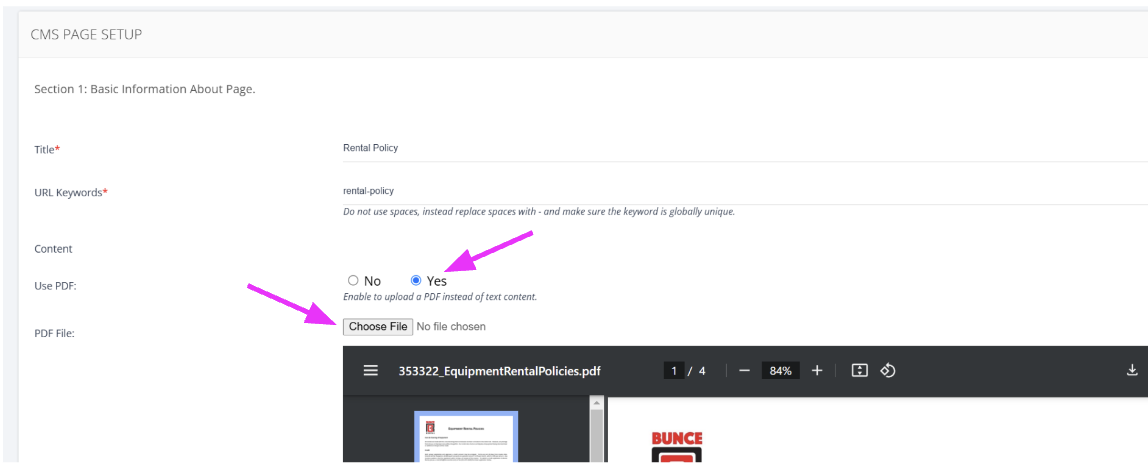Edit the URL Keywords field rental-policy
Image resolution: width=1148 pixels, height=468 pixels.
[x=745, y=191]
